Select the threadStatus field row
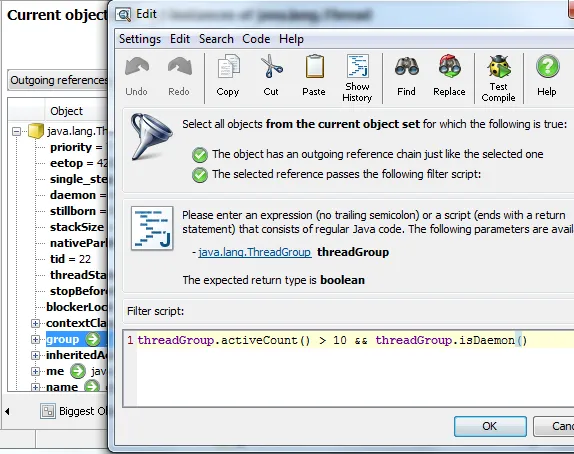This screenshot has width=574, height=454. 78,275
